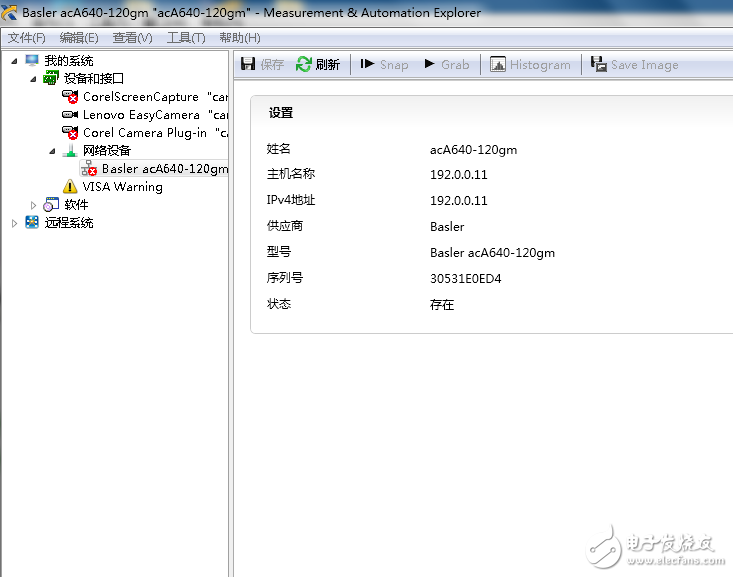Select the 网络设备 tree label
This screenshot has width=733, height=577.
pos(107,151)
